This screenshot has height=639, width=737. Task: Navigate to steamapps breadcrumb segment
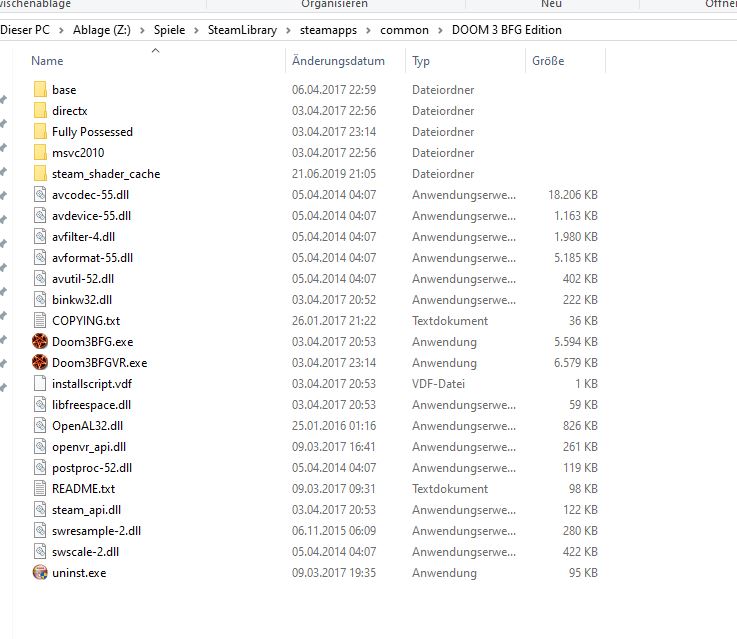(x=328, y=30)
